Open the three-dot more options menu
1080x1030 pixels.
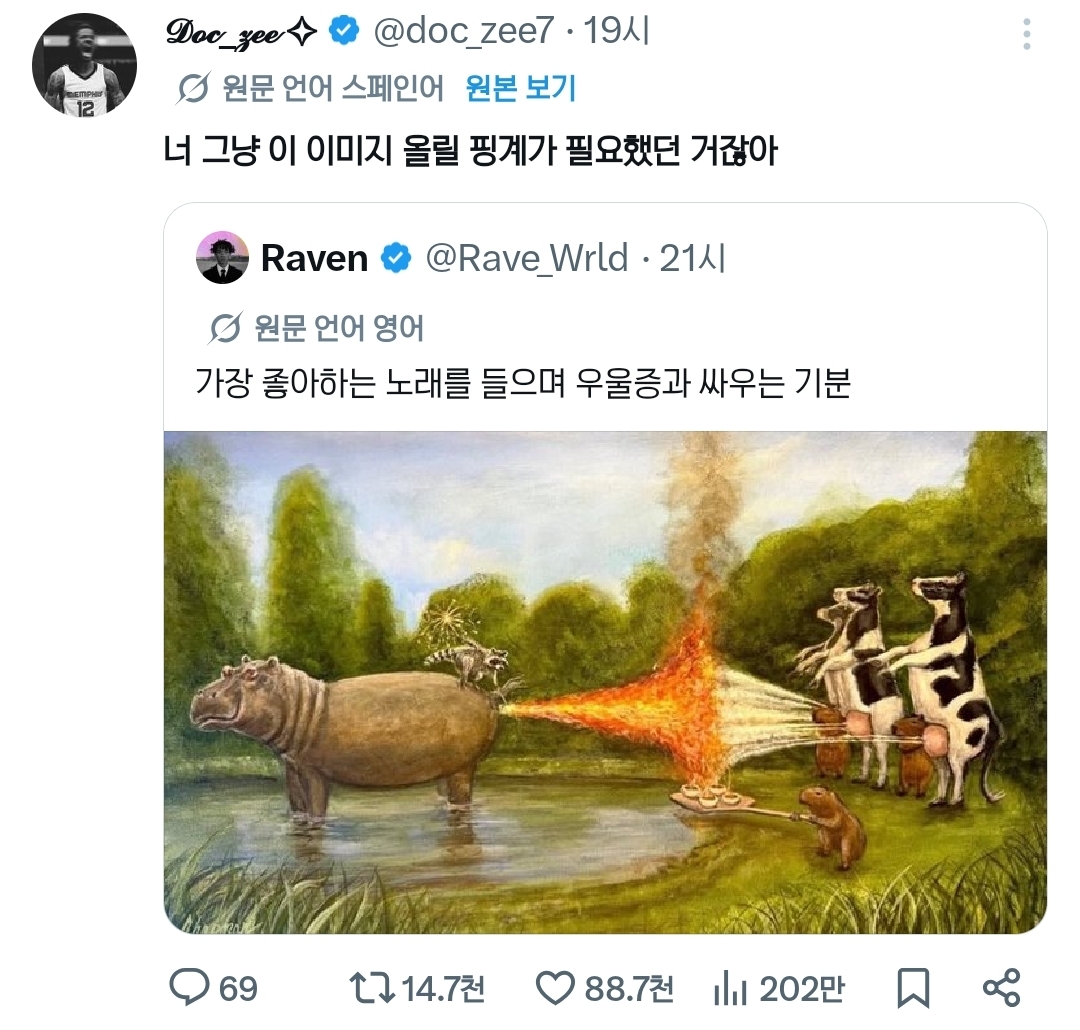1026,34
